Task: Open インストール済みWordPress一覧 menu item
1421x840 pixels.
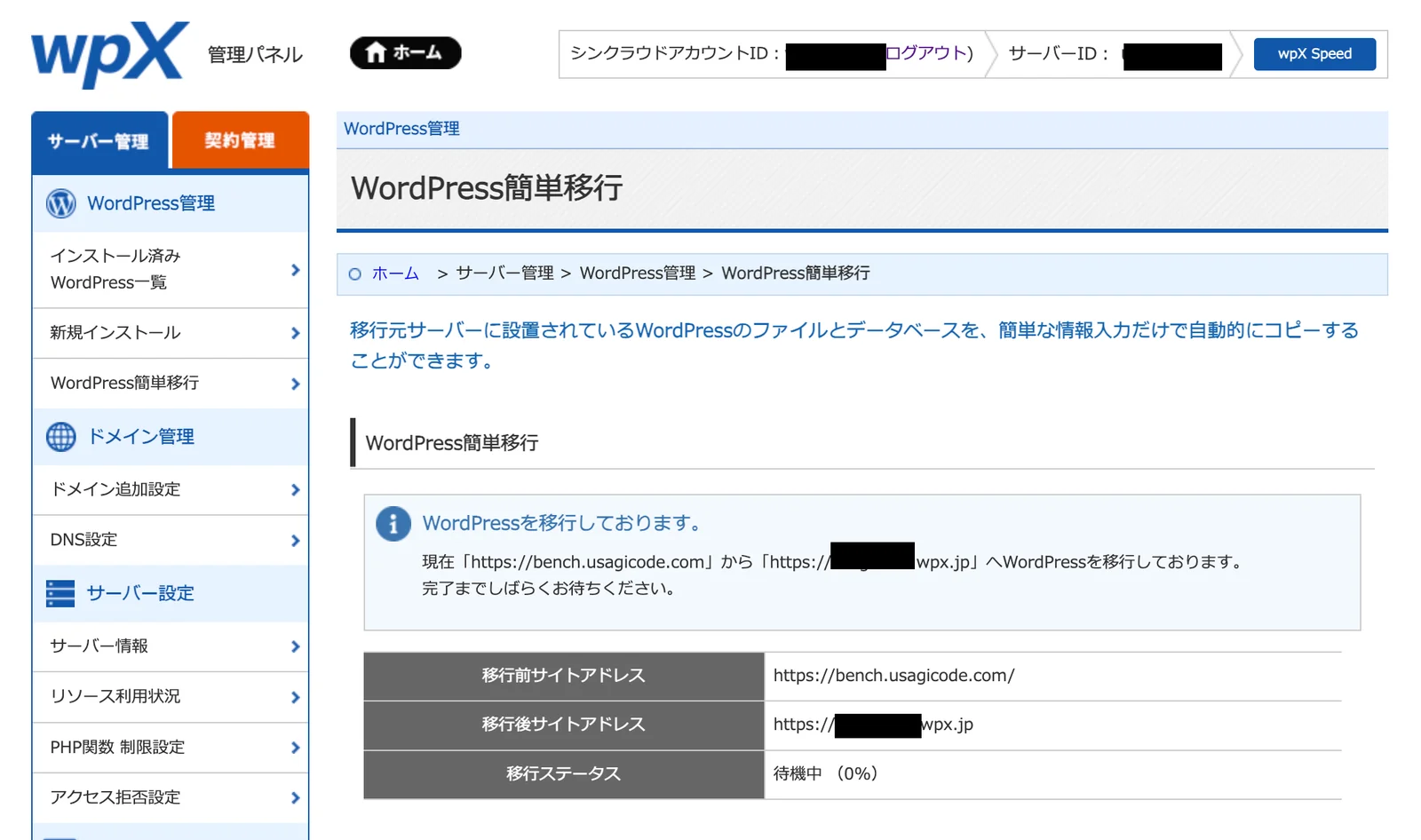Action: point(171,269)
